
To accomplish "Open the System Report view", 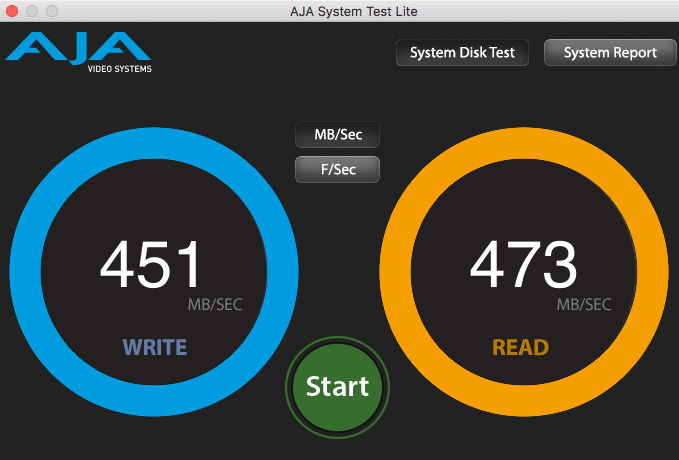I will [x=610, y=53].
